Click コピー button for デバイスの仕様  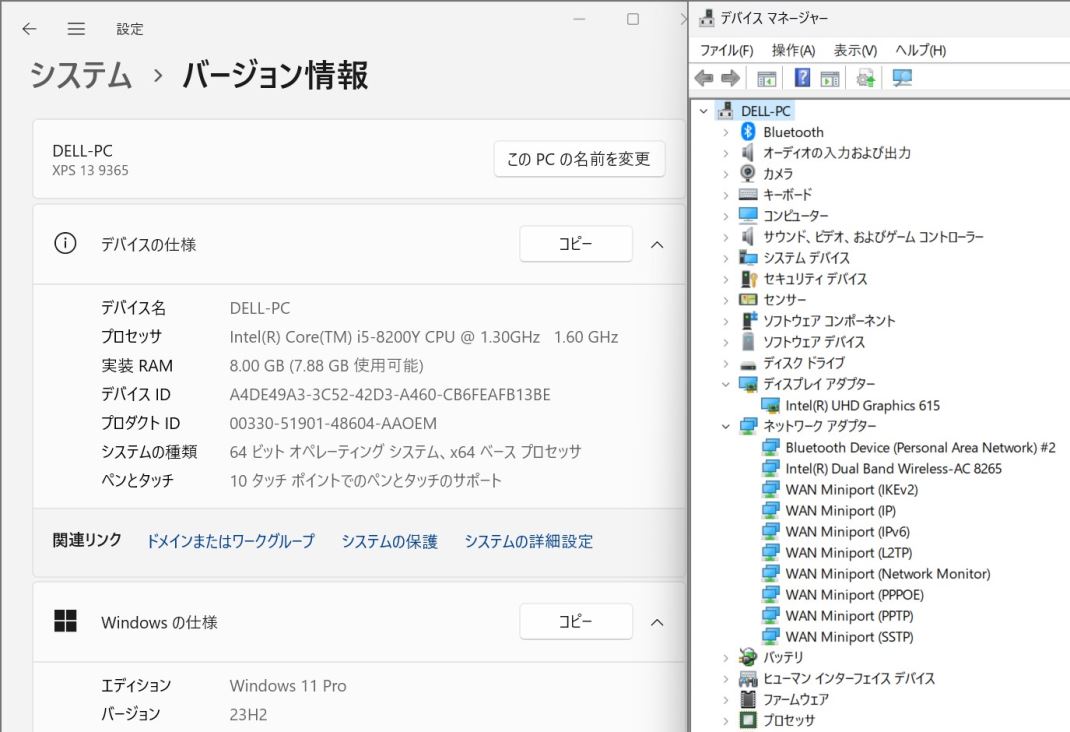575,244
